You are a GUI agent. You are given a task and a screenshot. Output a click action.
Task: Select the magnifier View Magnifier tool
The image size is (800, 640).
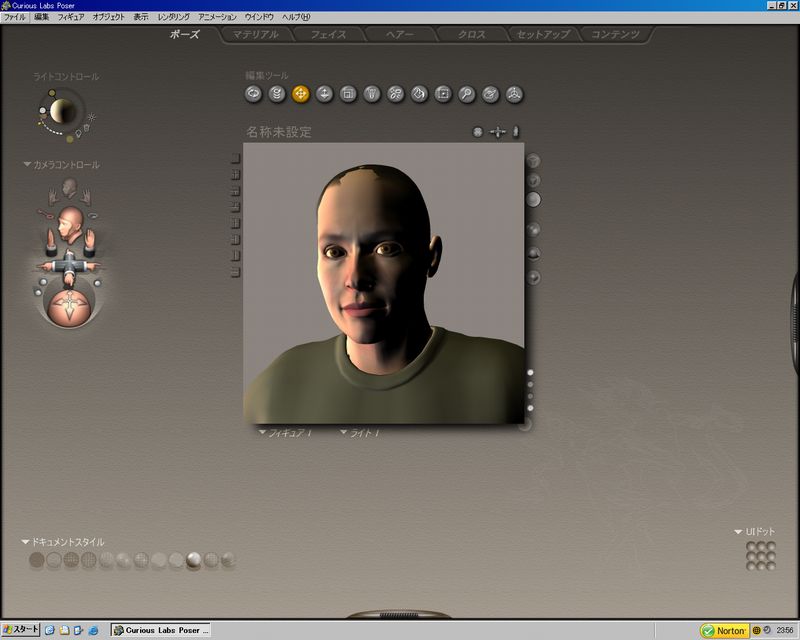[x=466, y=94]
